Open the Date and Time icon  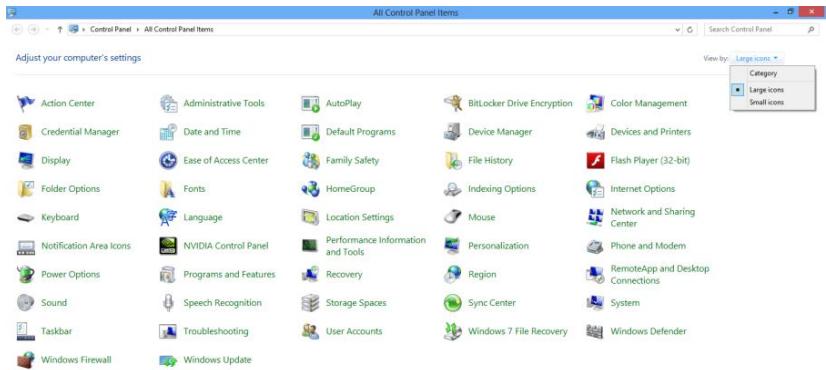[x=168, y=132]
